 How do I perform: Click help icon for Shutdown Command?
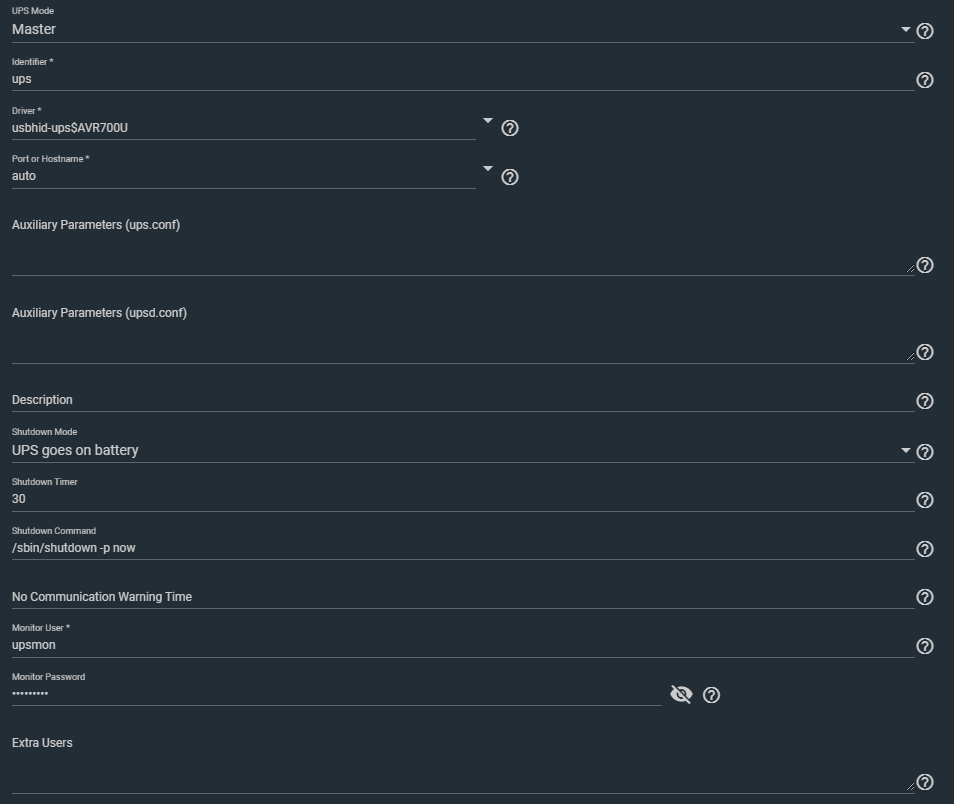pyautogui.click(x=925, y=549)
